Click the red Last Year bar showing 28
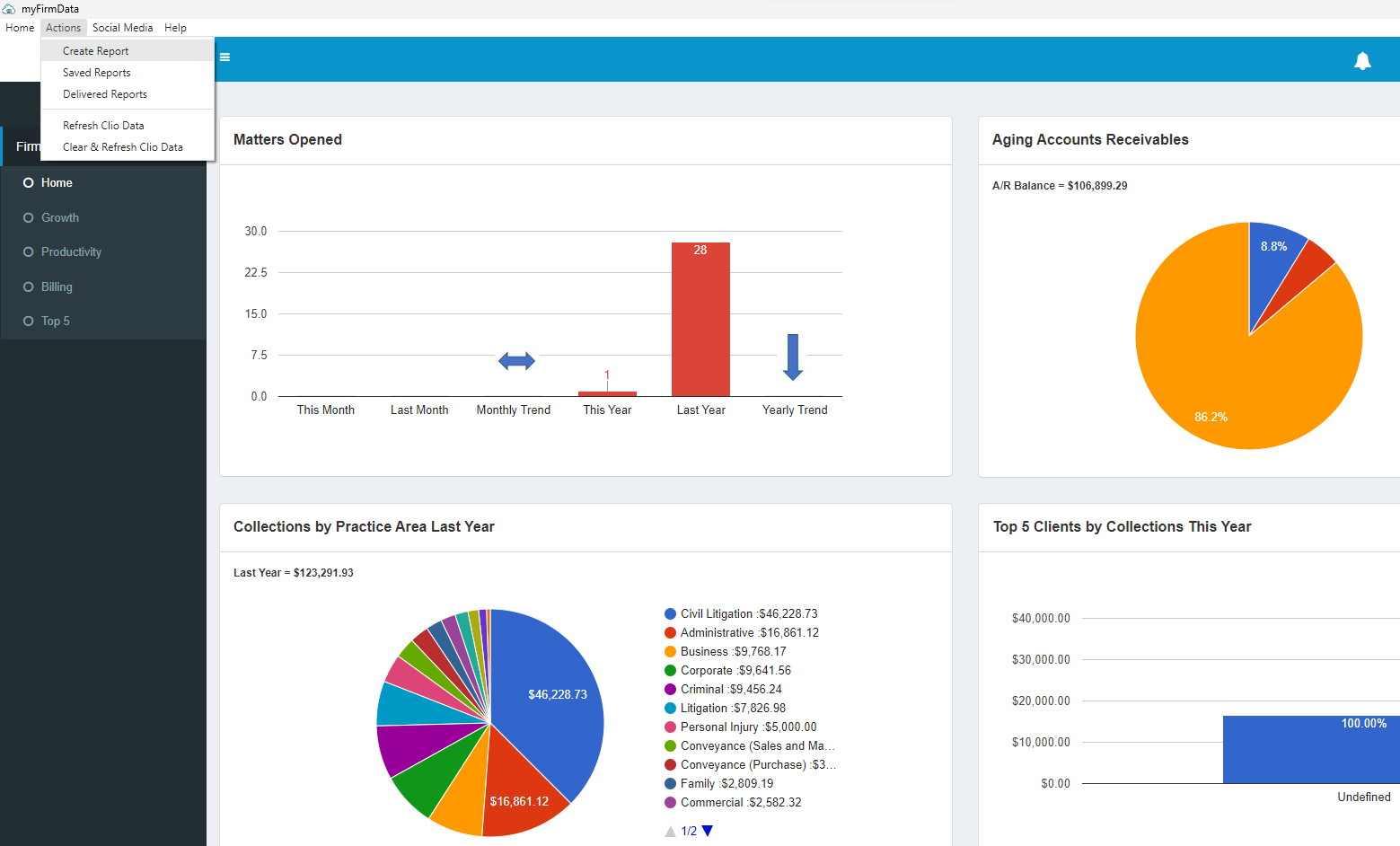Image resolution: width=1400 pixels, height=846 pixels. click(x=700, y=319)
